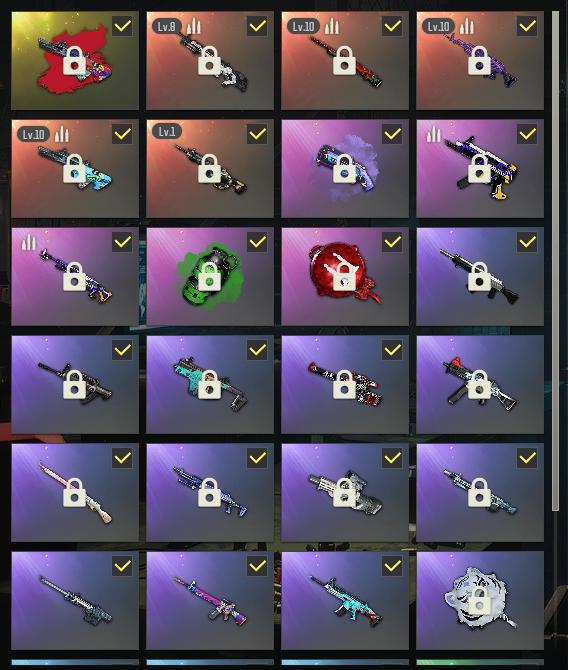
Task: Uncheck the red splatter gun skin checkbox
Action: (x=122, y=26)
